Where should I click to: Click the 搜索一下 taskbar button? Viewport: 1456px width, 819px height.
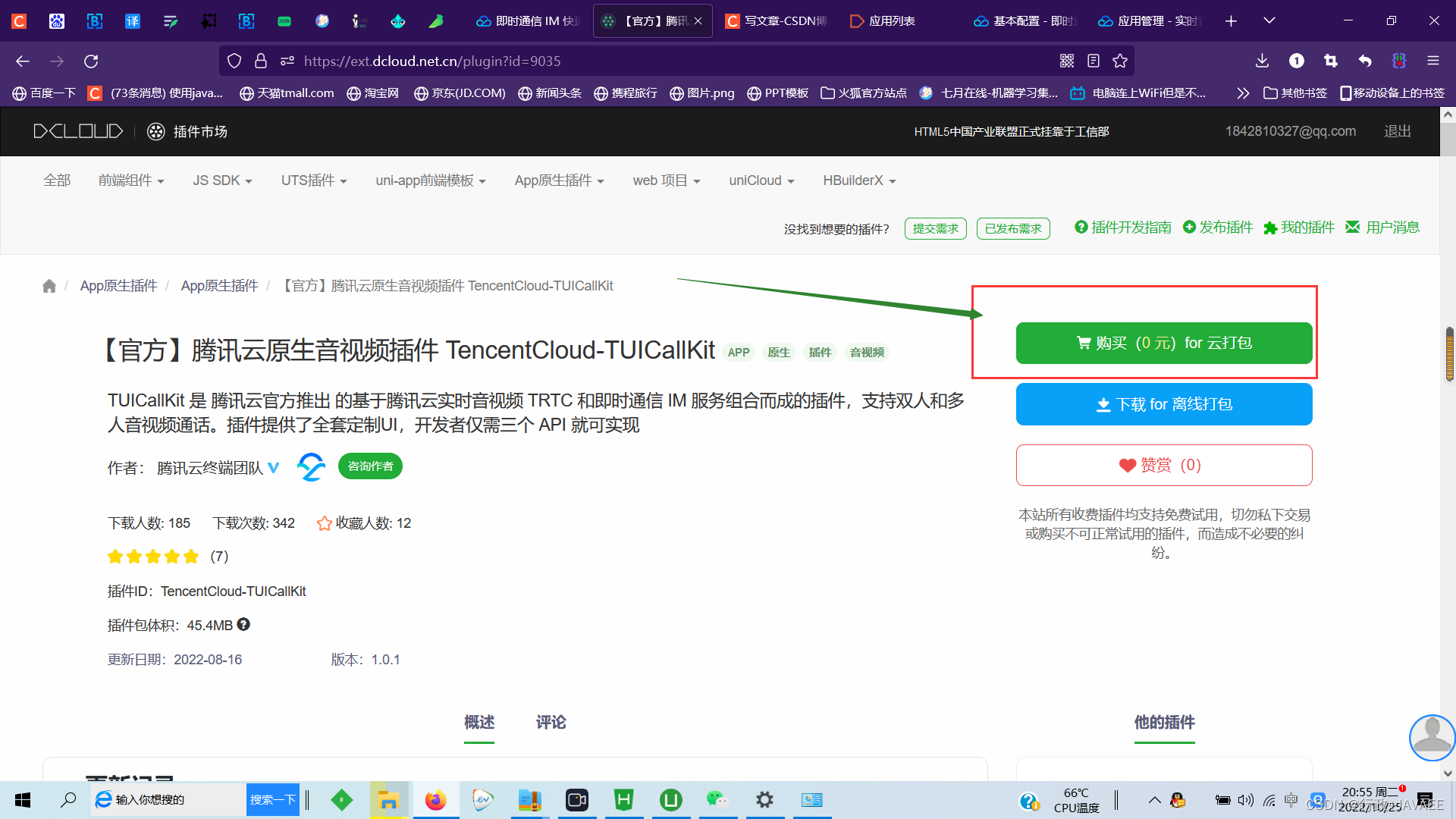point(273,800)
